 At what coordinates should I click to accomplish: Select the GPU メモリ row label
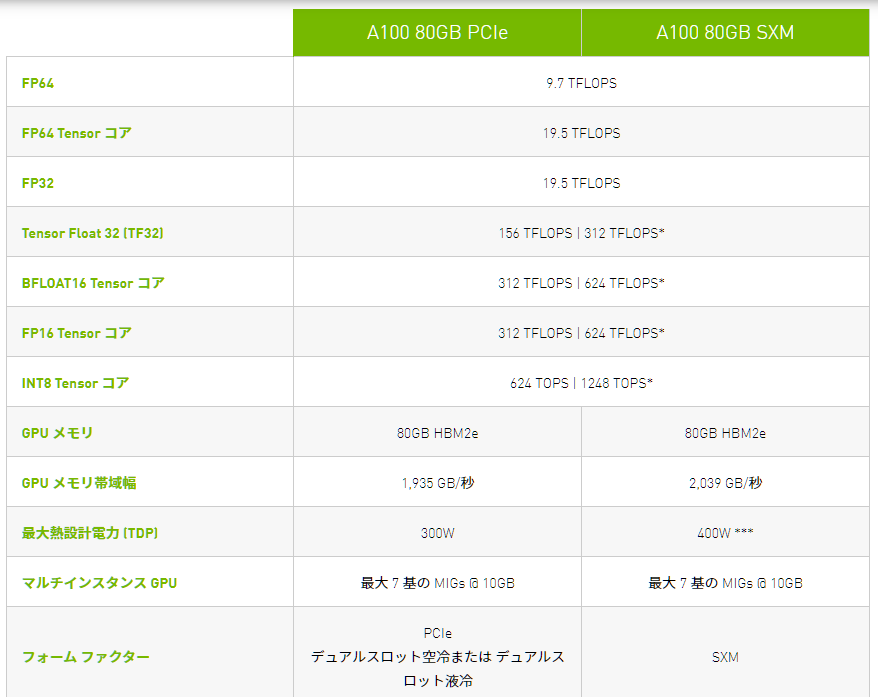click(x=57, y=433)
